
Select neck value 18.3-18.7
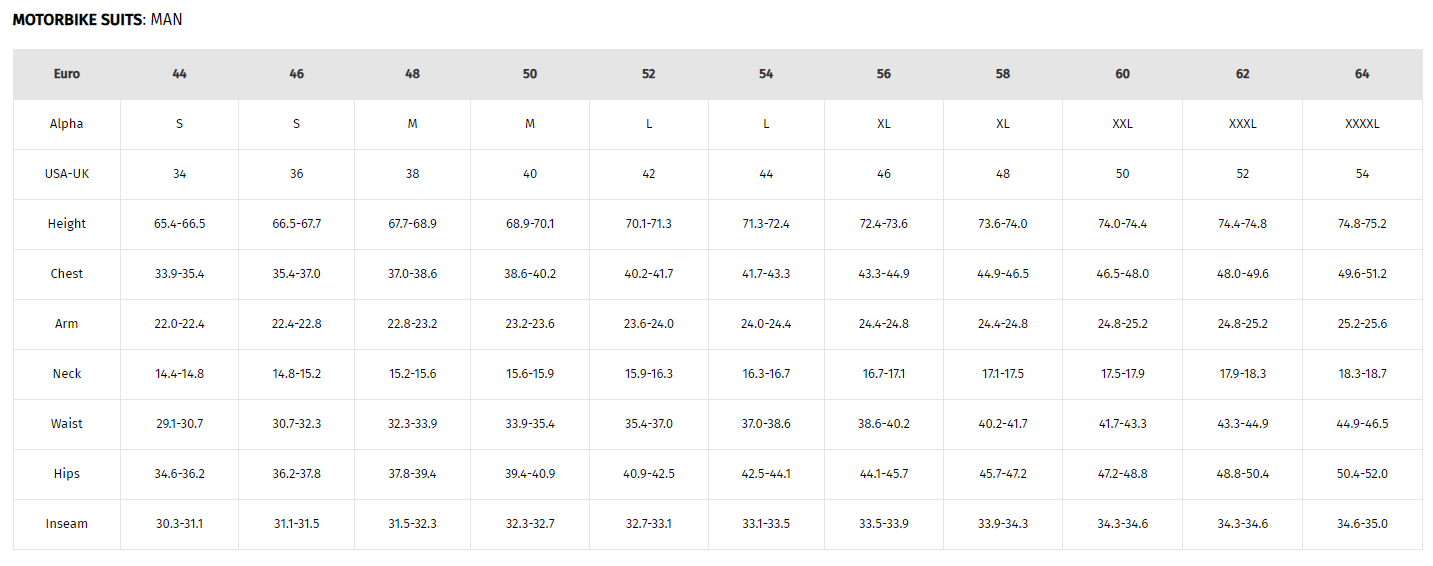click(1362, 374)
